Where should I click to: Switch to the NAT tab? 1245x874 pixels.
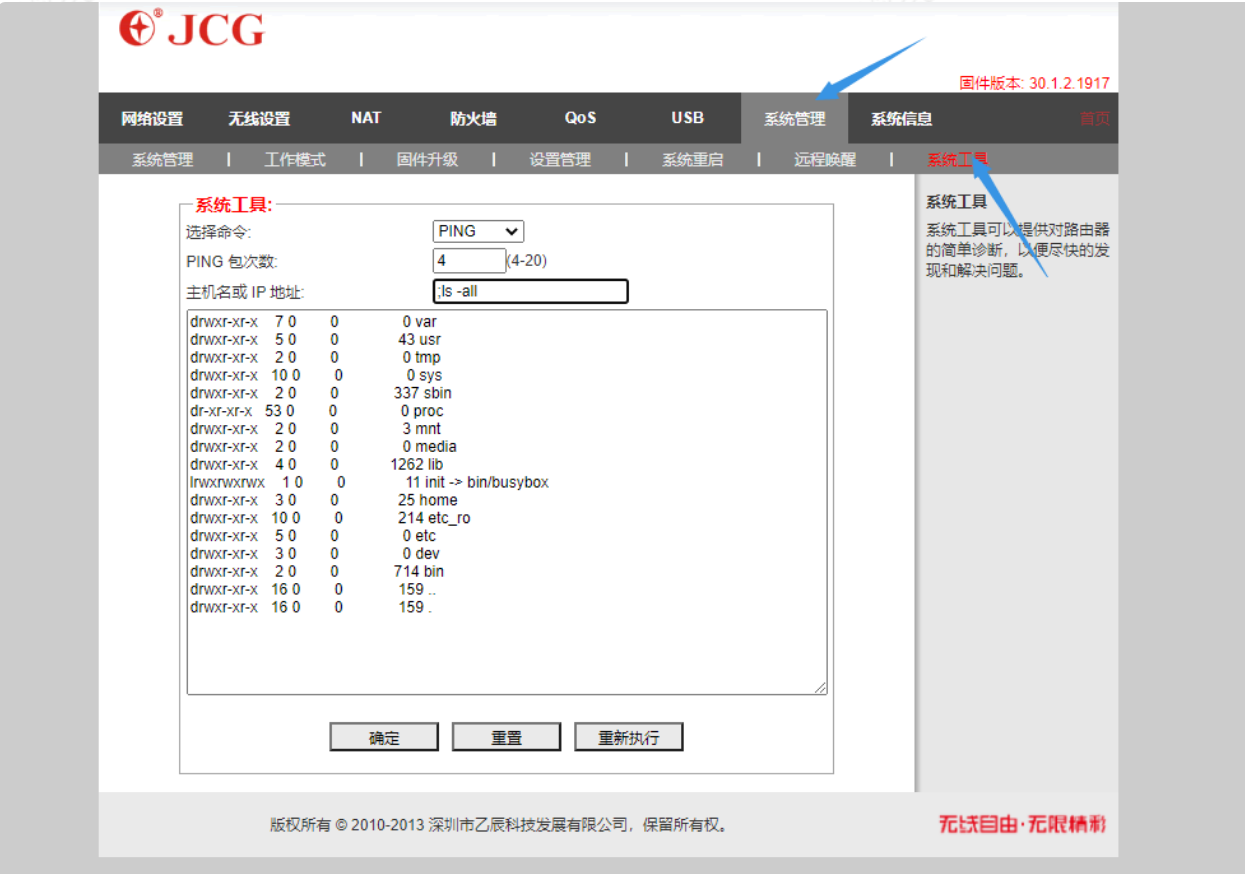coord(366,118)
